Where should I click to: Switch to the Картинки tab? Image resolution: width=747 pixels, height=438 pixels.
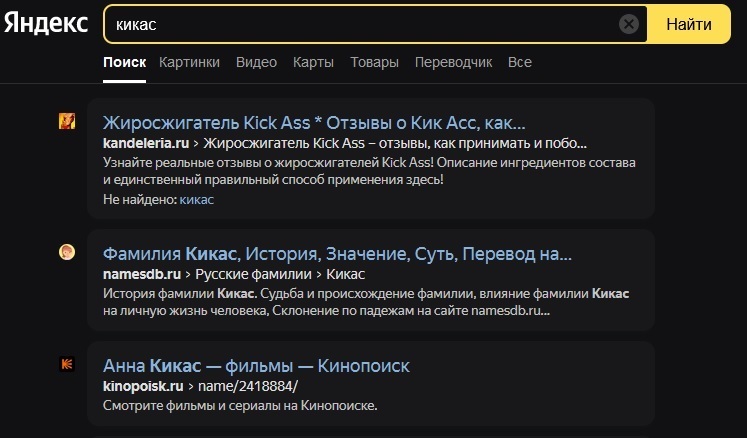tap(189, 62)
